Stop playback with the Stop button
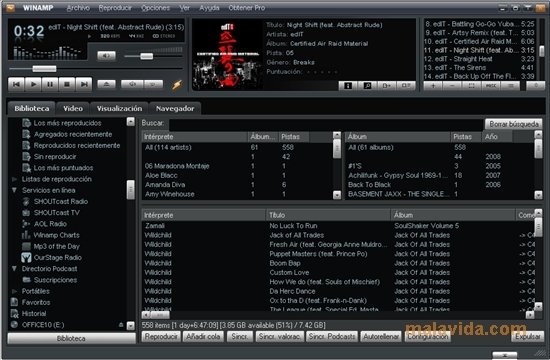Viewport: 550px width, 360px height. click(x=67, y=85)
